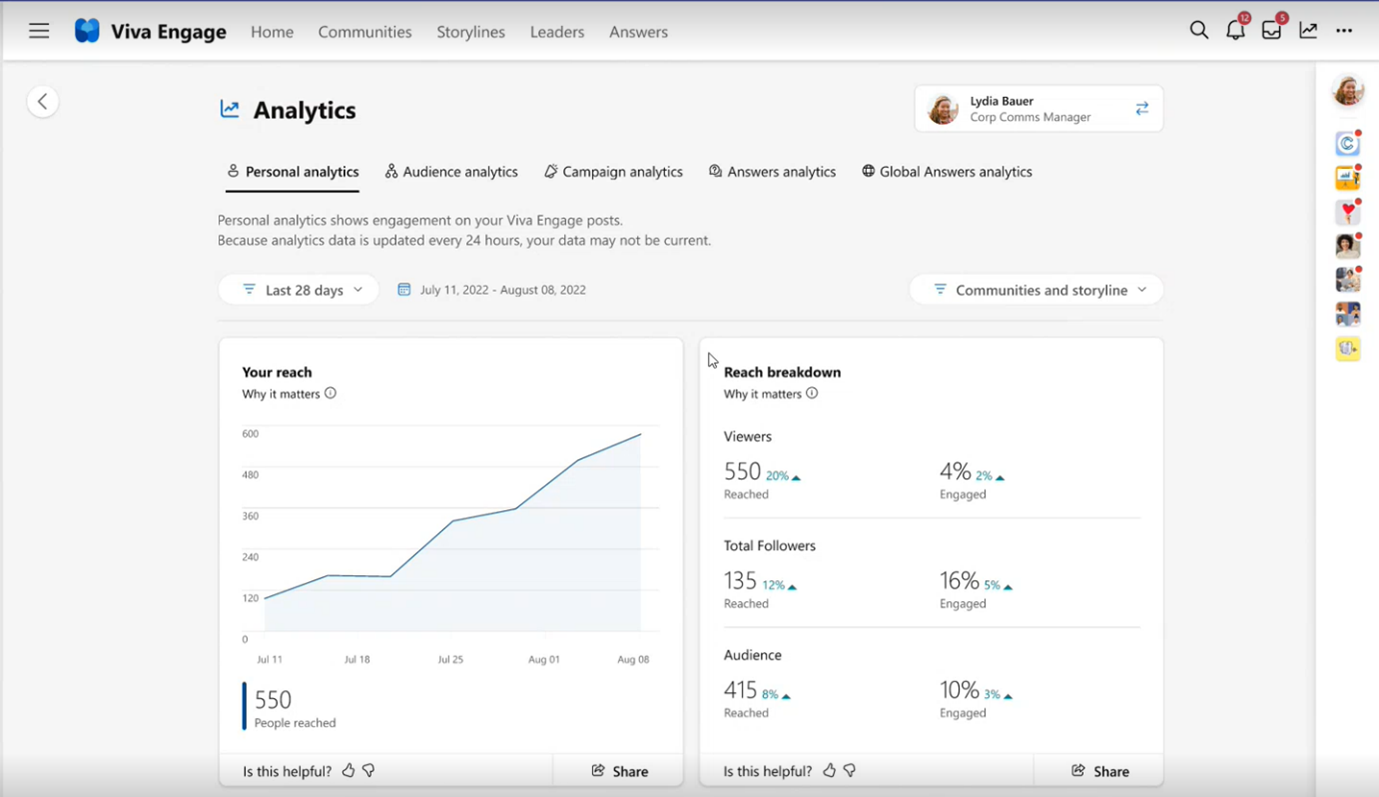Click thumbs up on Your reach card
Image resolution: width=1379 pixels, height=797 pixels.
(348, 771)
